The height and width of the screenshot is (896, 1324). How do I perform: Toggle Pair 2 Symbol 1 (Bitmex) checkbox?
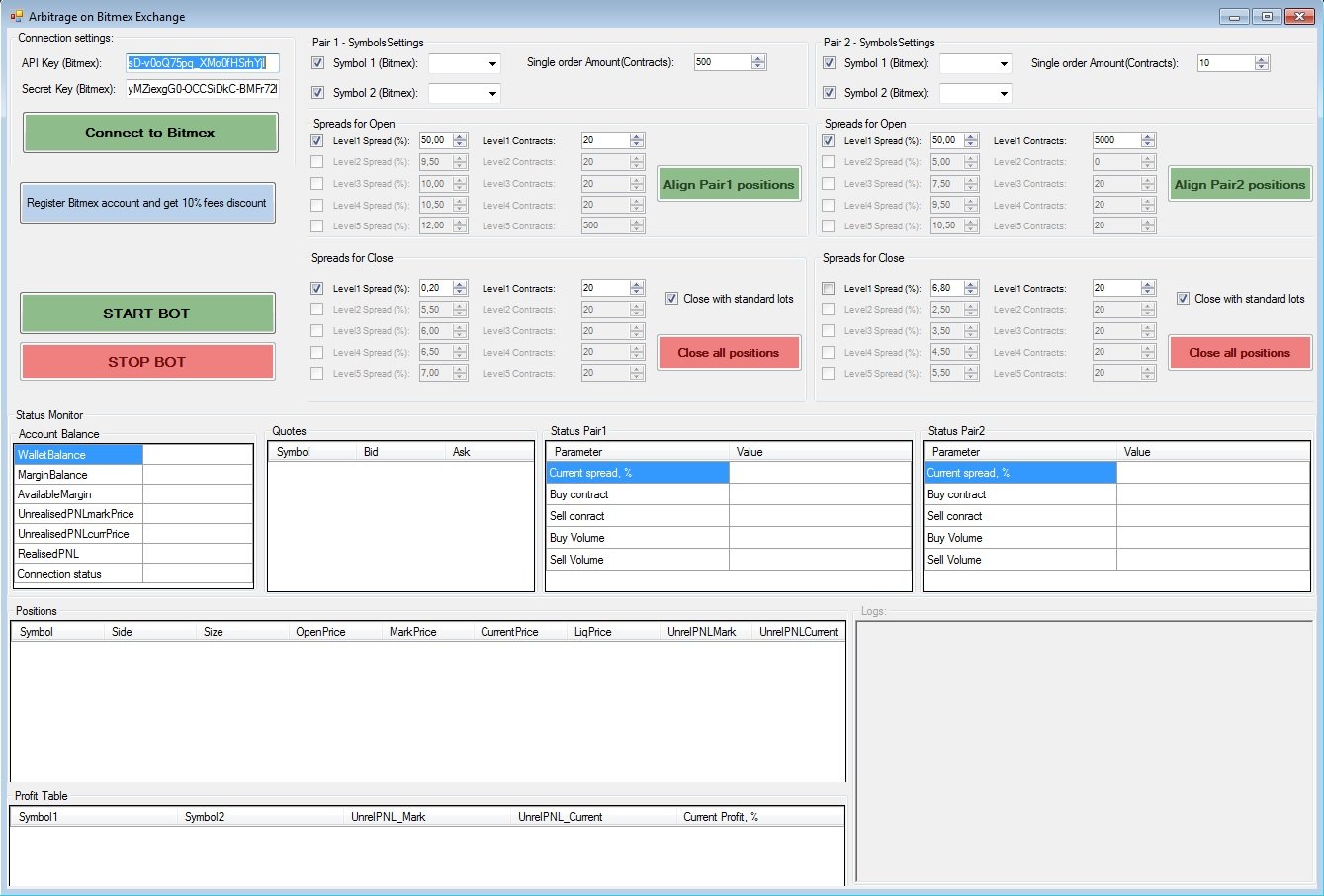829,63
